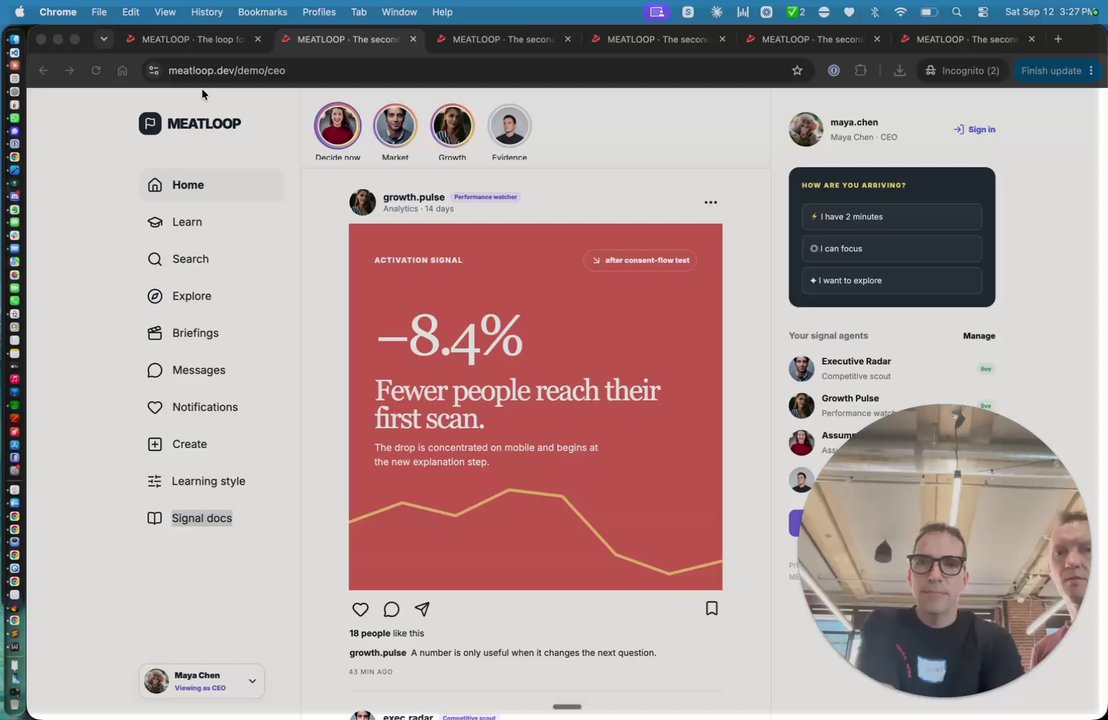The width and height of the screenshot is (1108, 720).
Task: Choose 'I want to explore' option
Action: click(x=892, y=281)
